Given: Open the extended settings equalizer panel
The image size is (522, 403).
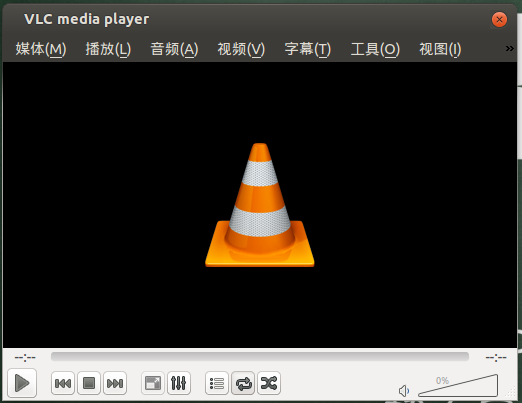Looking at the screenshot, I should pyautogui.click(x=179, y=383).
